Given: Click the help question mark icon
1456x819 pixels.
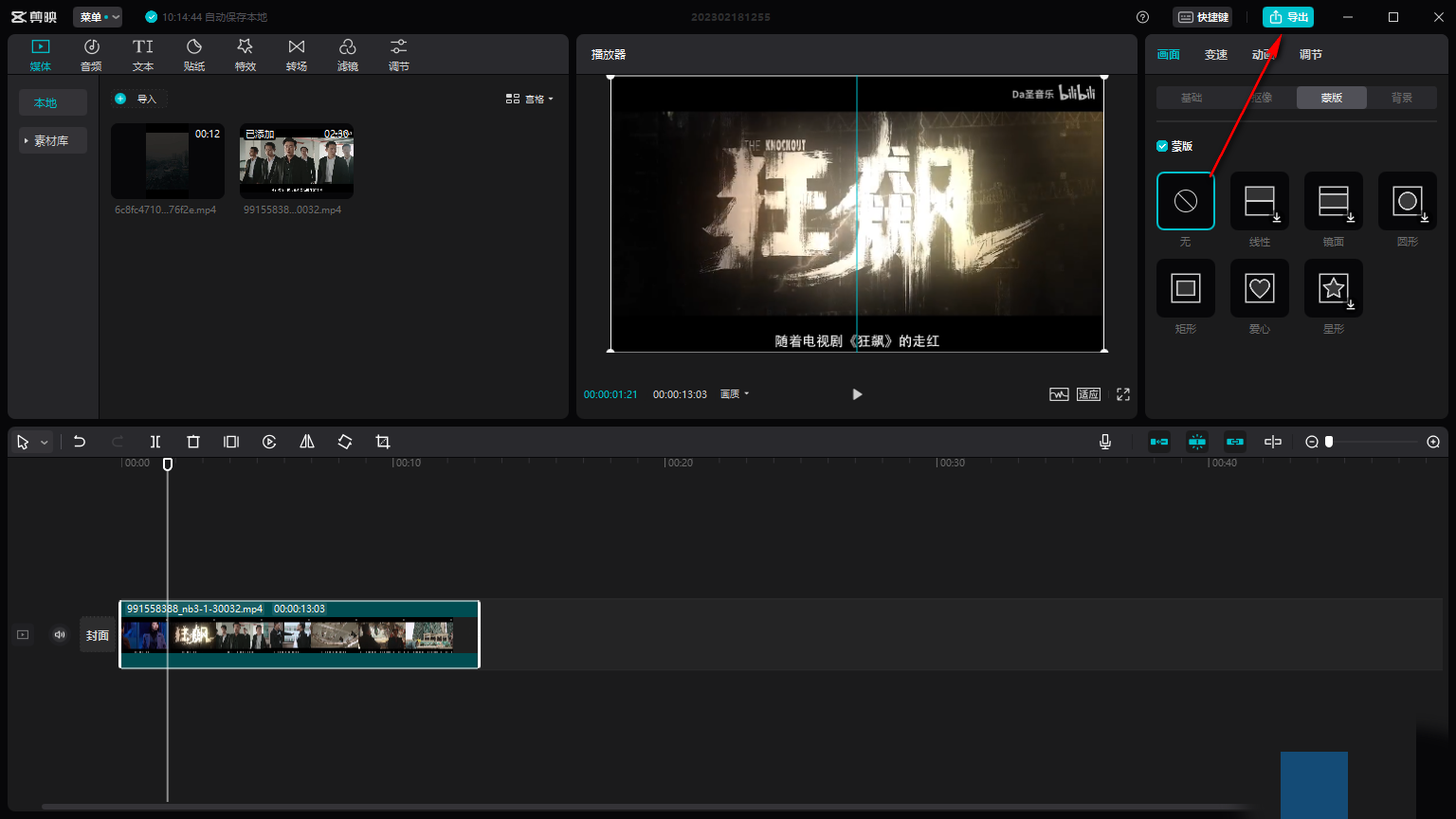Looking at the screenshot, I should [1142, 17].
